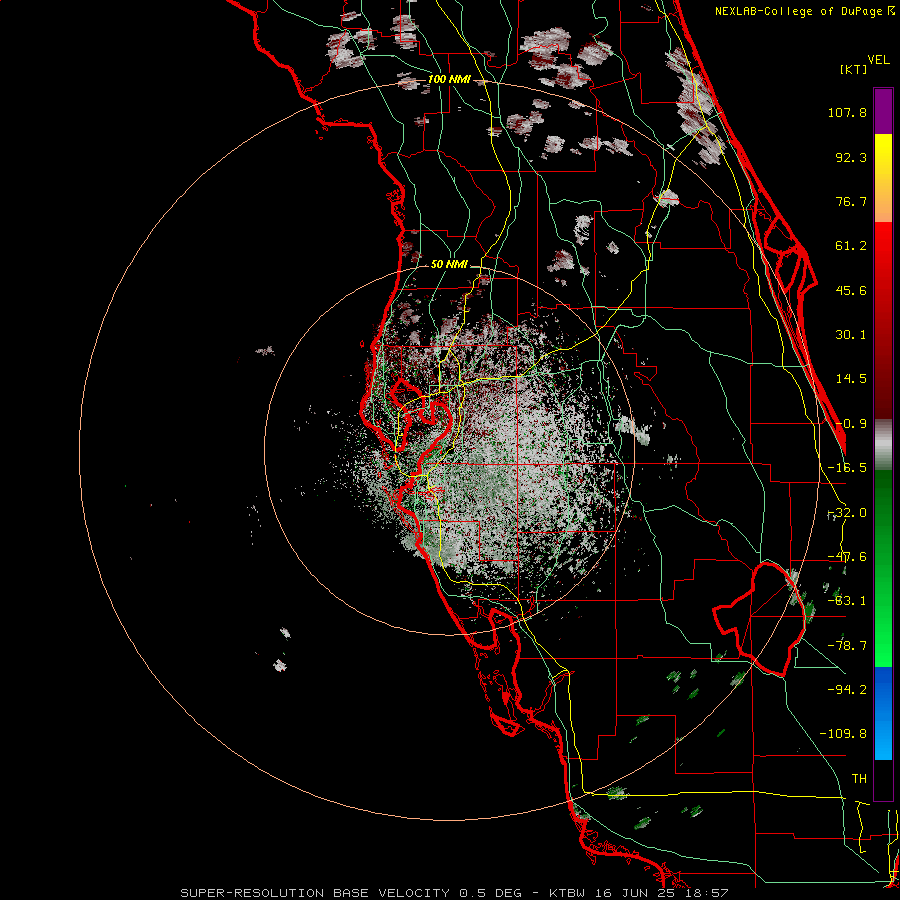Click the -47.6 legend value

[x=847, y=557]
